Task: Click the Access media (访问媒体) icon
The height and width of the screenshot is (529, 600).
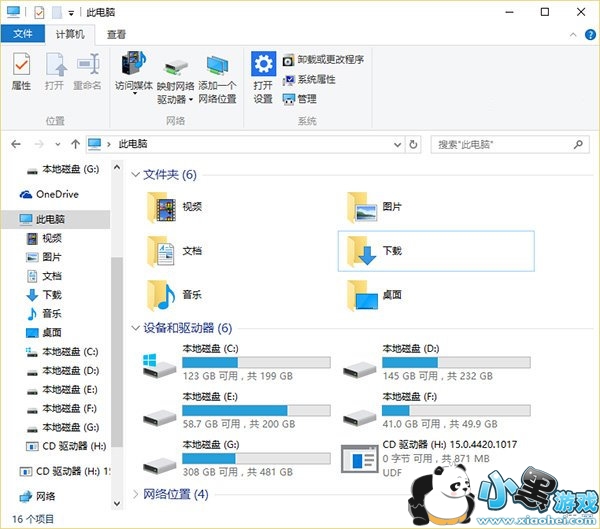Action: pyautogui.click(x=134, y=73)
